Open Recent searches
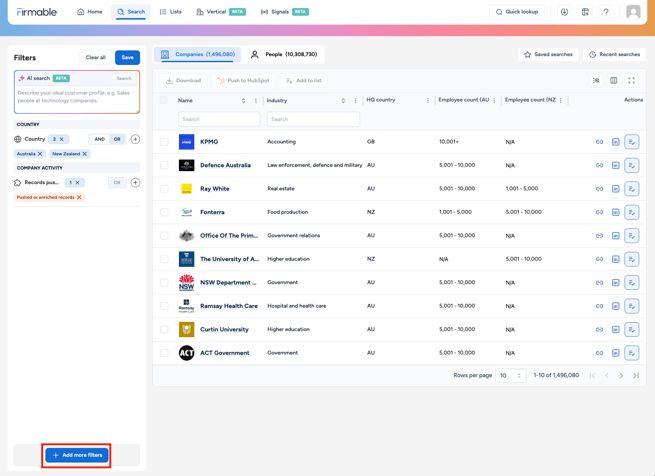Screen dimensions: 655x476 (x=614, y=54)
